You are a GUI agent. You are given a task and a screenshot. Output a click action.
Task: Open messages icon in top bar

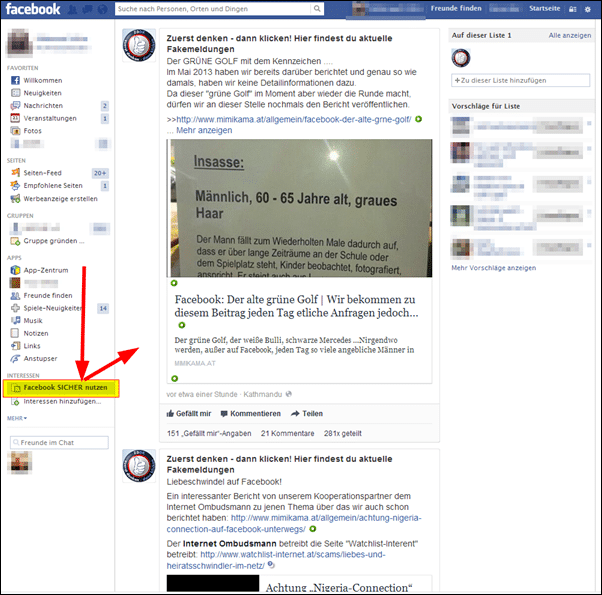pyautogui.click(x=88, y=9)
